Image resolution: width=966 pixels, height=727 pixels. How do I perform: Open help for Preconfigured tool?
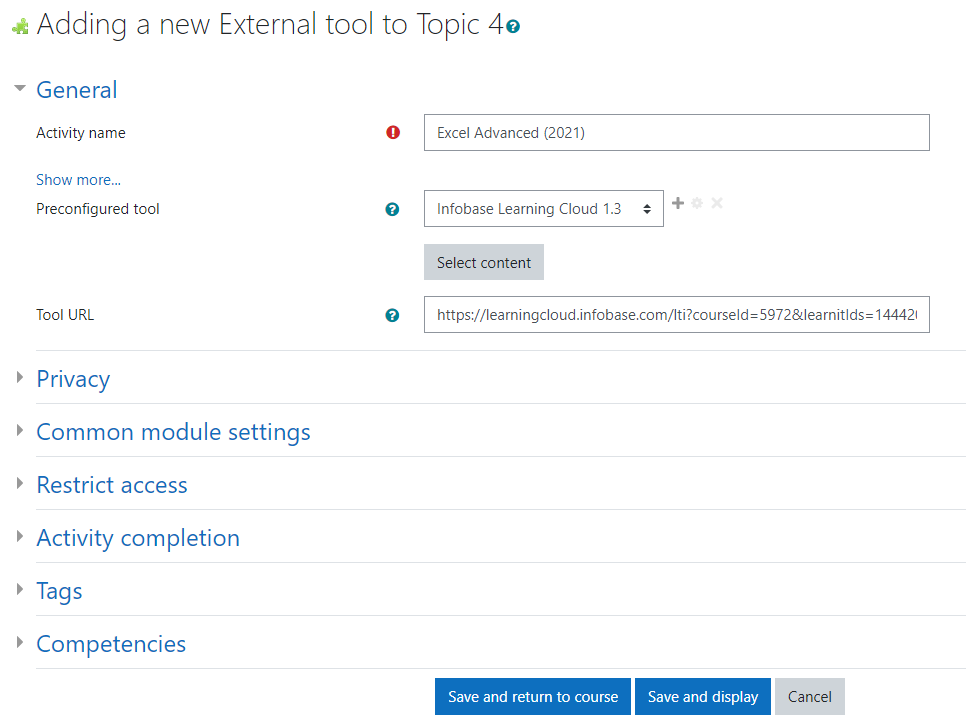(x=392, y=209)
